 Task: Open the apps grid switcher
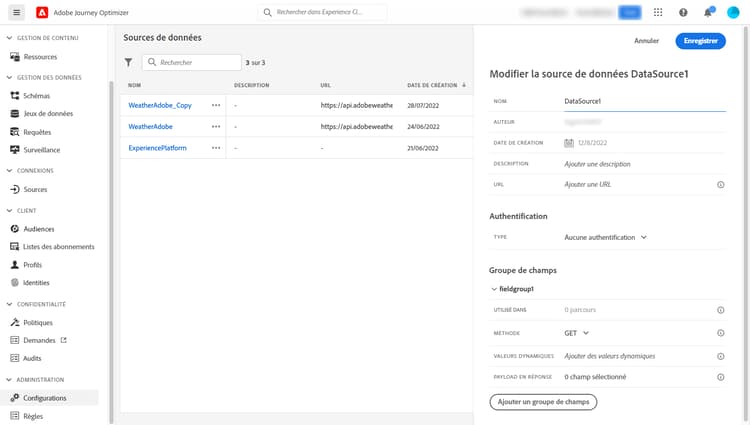pos(658,12)
